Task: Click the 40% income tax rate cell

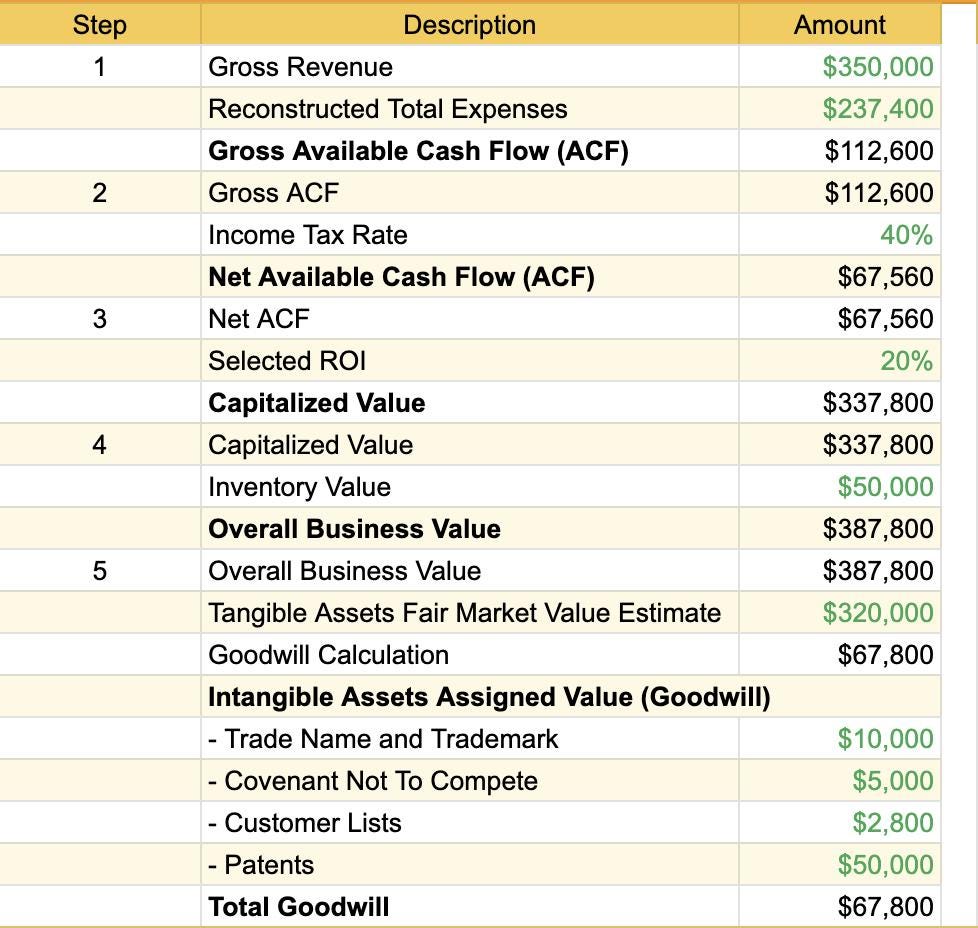Action: click(x=905, y=235)
